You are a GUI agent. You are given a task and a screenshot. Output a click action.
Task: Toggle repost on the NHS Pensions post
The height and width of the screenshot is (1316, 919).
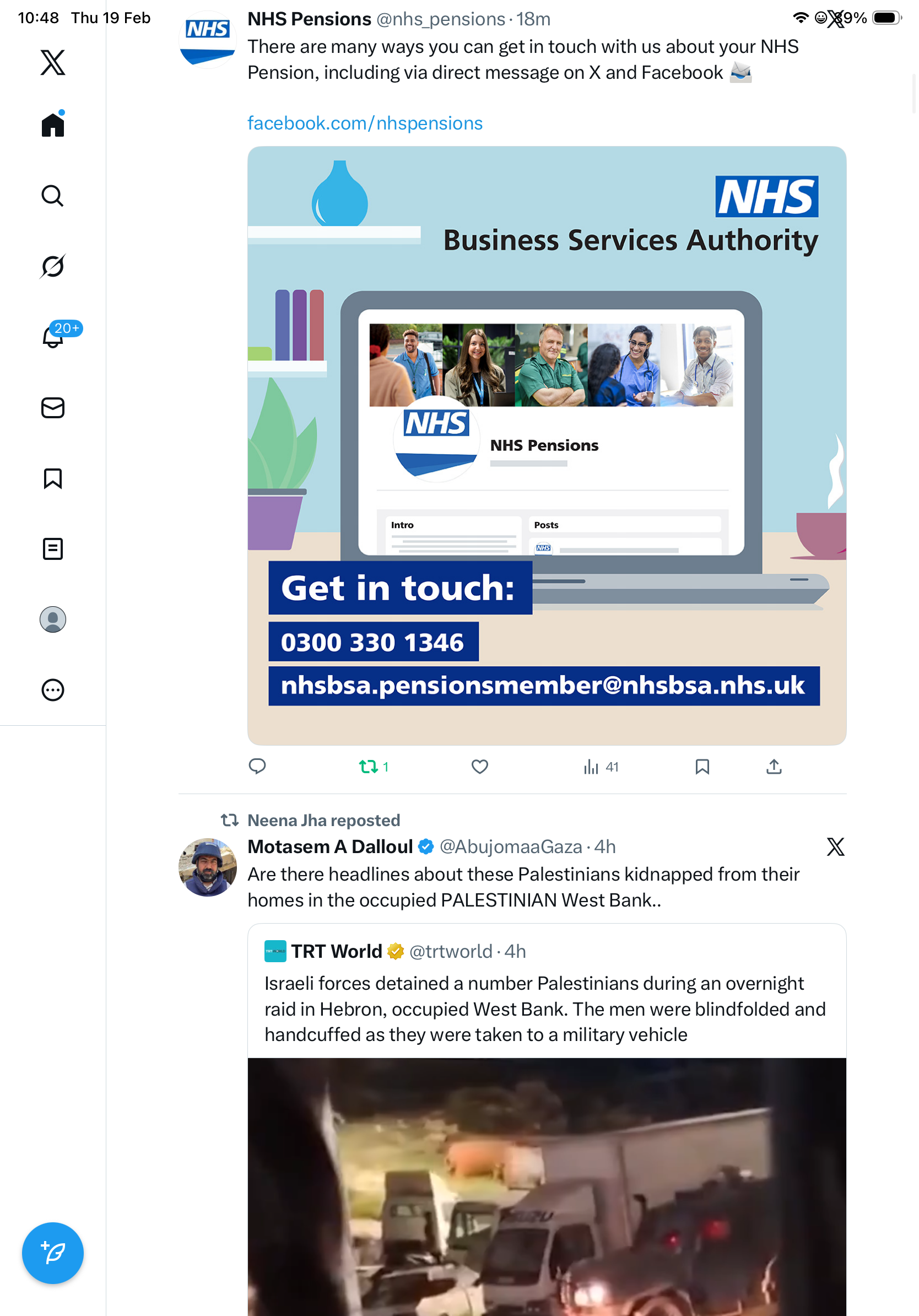click(x=374, y=767)
